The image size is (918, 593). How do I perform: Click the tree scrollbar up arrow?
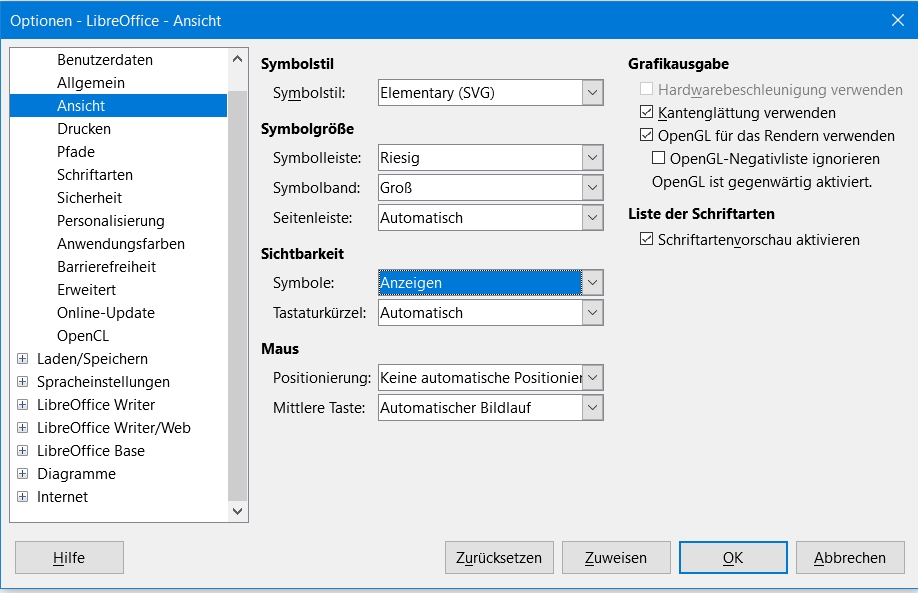coord(237,59)
